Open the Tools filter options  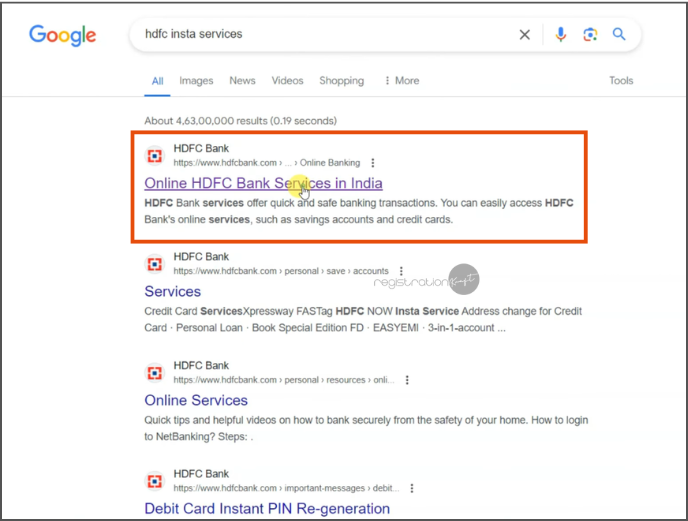point(621,81)
